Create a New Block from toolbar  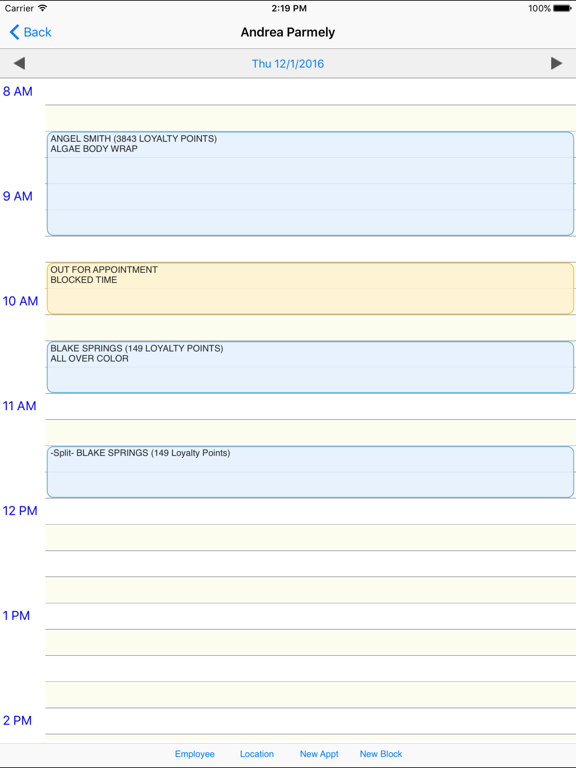(381, 754)
